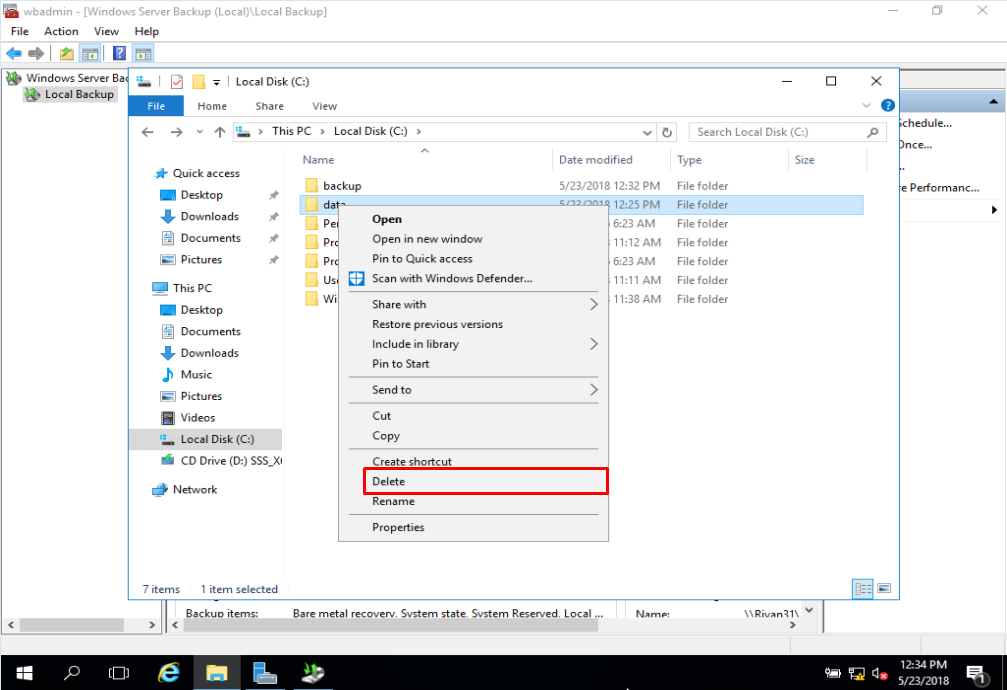Viewport: 1007px width, 690px height.
Task: Open the recent locations dropdown arrow
Action: tap(200, 132)
